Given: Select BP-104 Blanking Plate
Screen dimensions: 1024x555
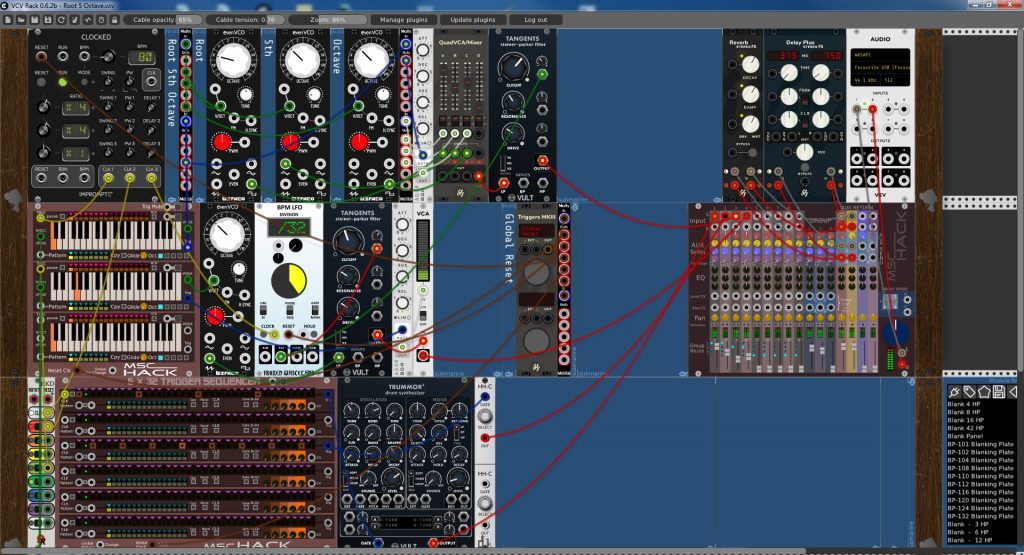Looking at the screenshot, I should pyautogui.click(x=980, y=460).
